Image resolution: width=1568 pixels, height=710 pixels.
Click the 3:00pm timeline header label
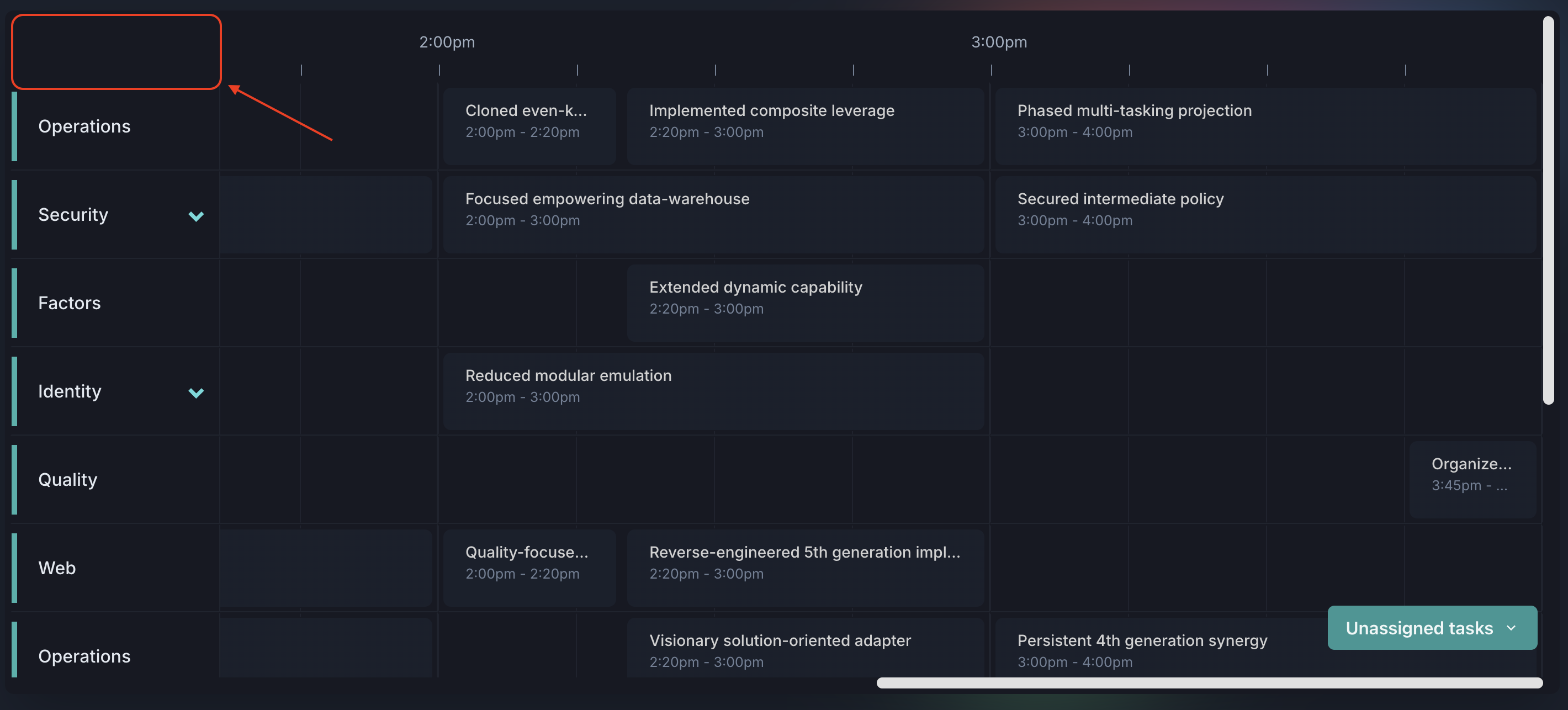[998, 42]
